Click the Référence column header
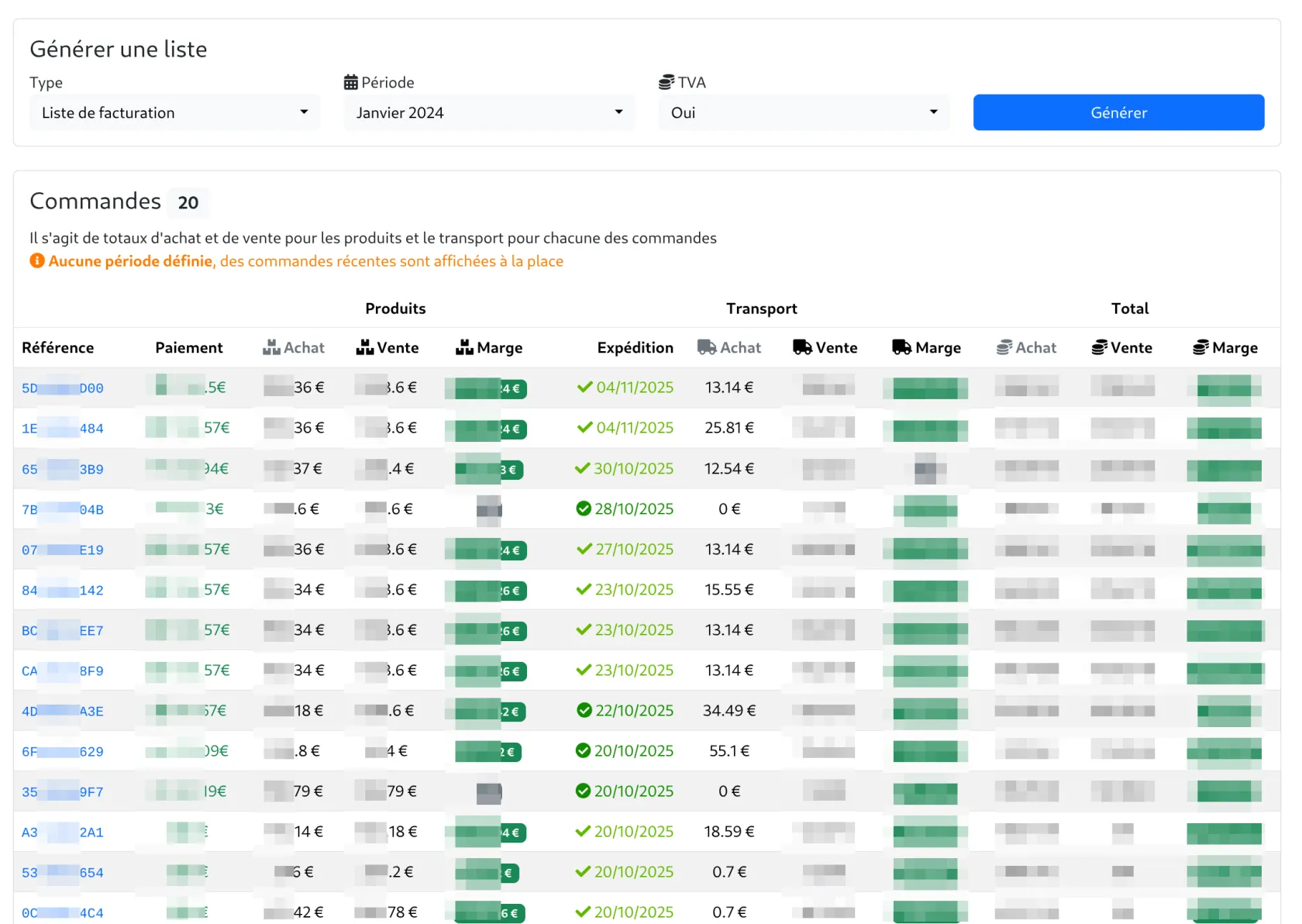1302x924 pixels. click(x=57, y=348)
